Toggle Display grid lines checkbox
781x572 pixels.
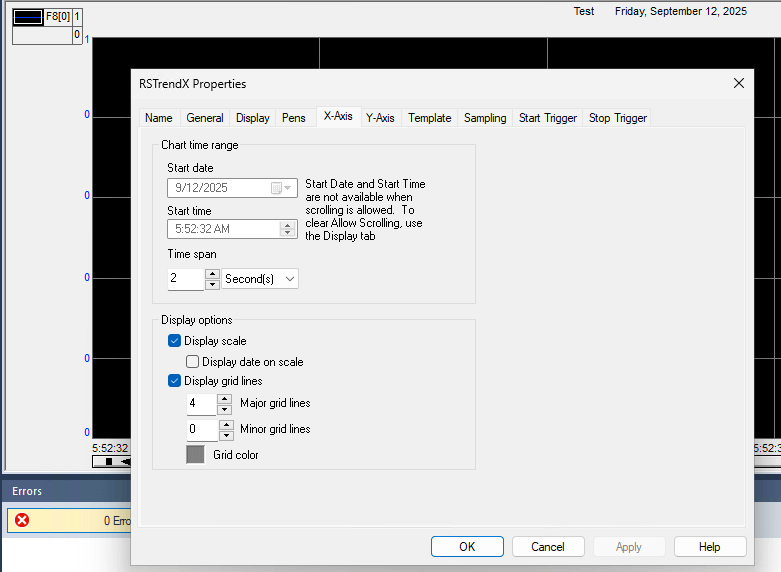(175, 381)
